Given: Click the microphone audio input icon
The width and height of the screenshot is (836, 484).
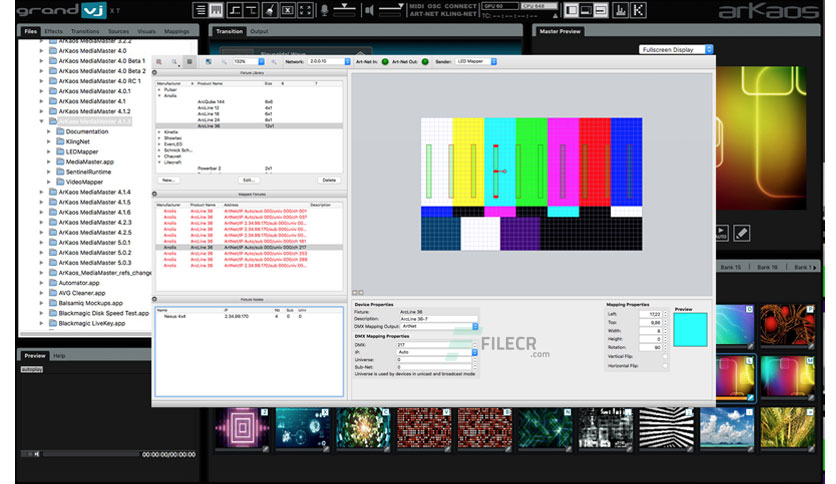Looking at the screenshot, I should pos(324,10).
